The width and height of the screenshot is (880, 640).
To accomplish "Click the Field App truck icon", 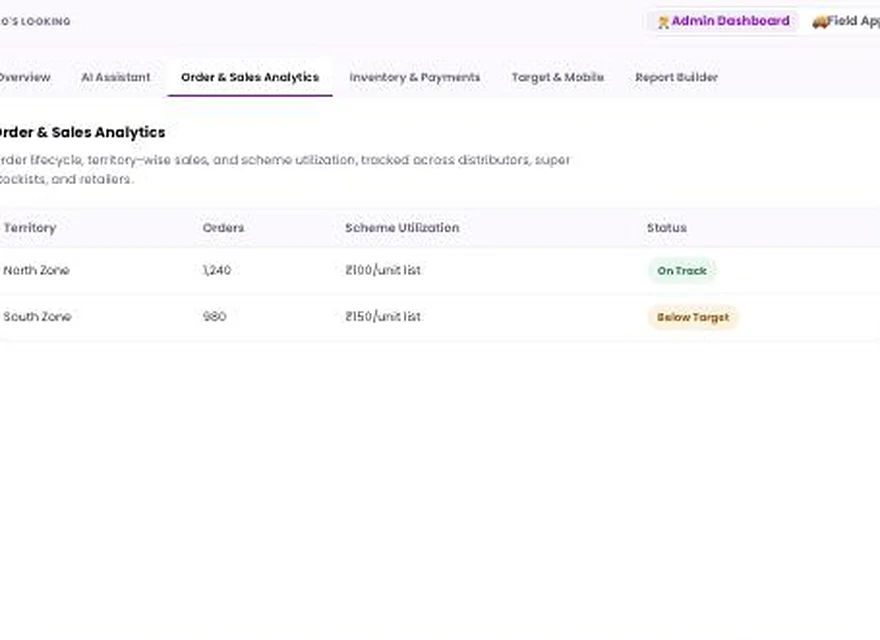I will click(x=820, y=22).
